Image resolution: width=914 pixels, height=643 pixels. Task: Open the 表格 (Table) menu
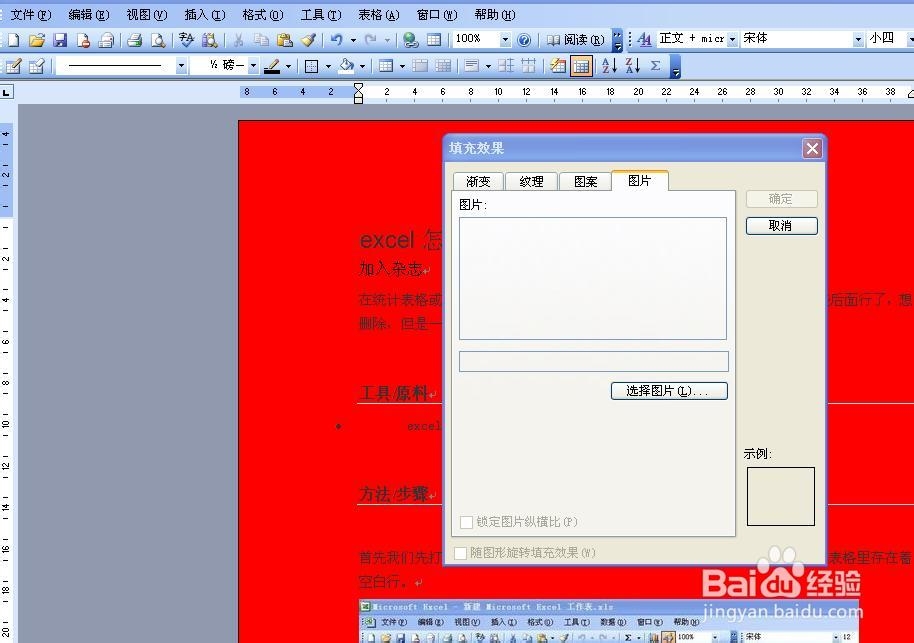pos(379,15)
